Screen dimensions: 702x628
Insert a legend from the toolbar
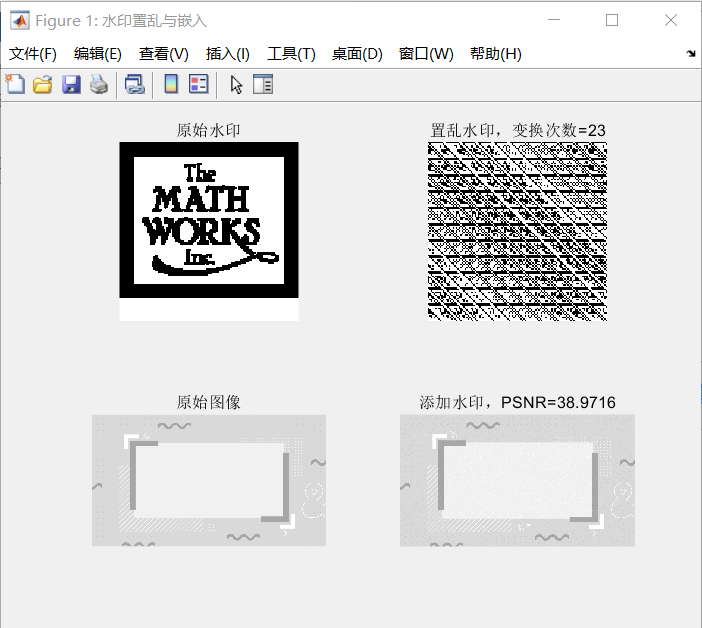click(199, 84)
